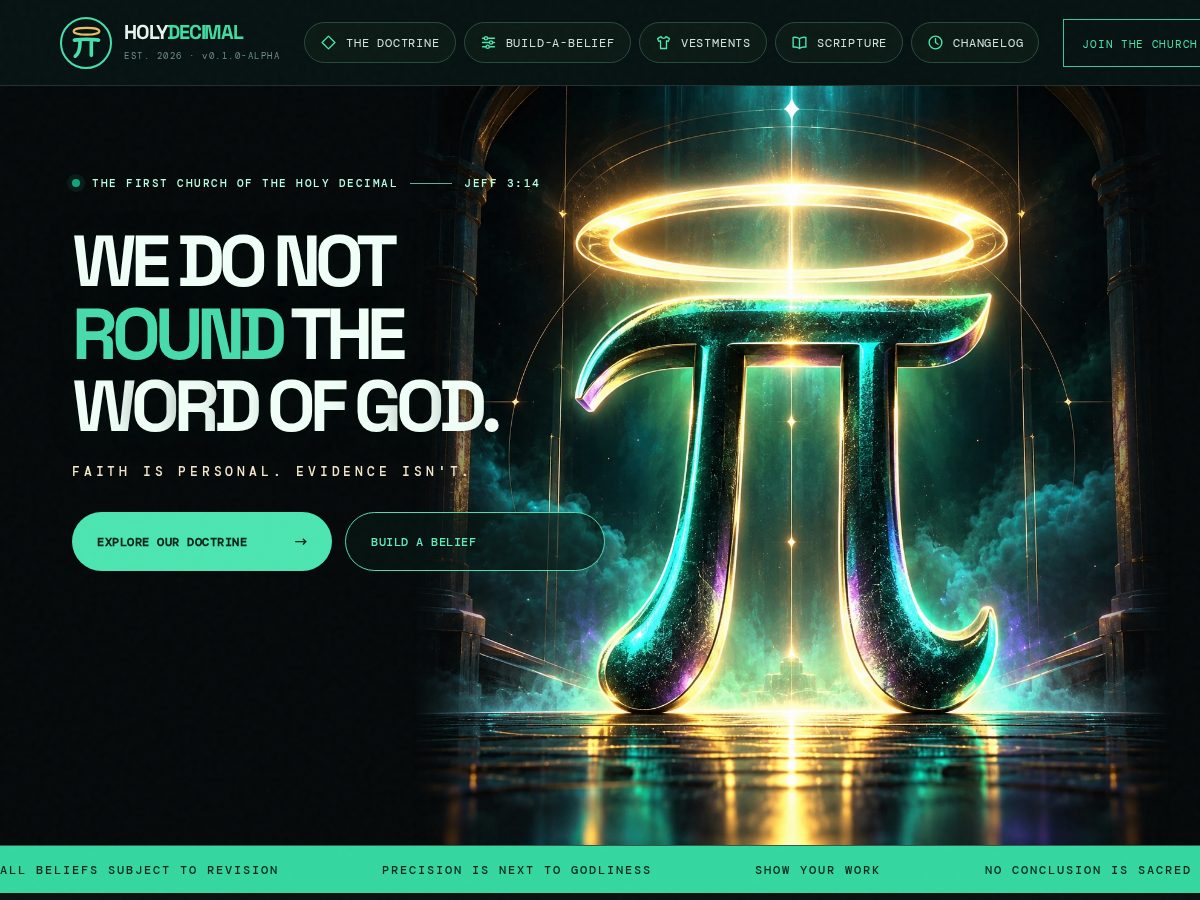The width and height of the screenshot is (1200, 900).
Task: Click the arrow icon in Explore Our Doctrine
Action: [300, 542]
